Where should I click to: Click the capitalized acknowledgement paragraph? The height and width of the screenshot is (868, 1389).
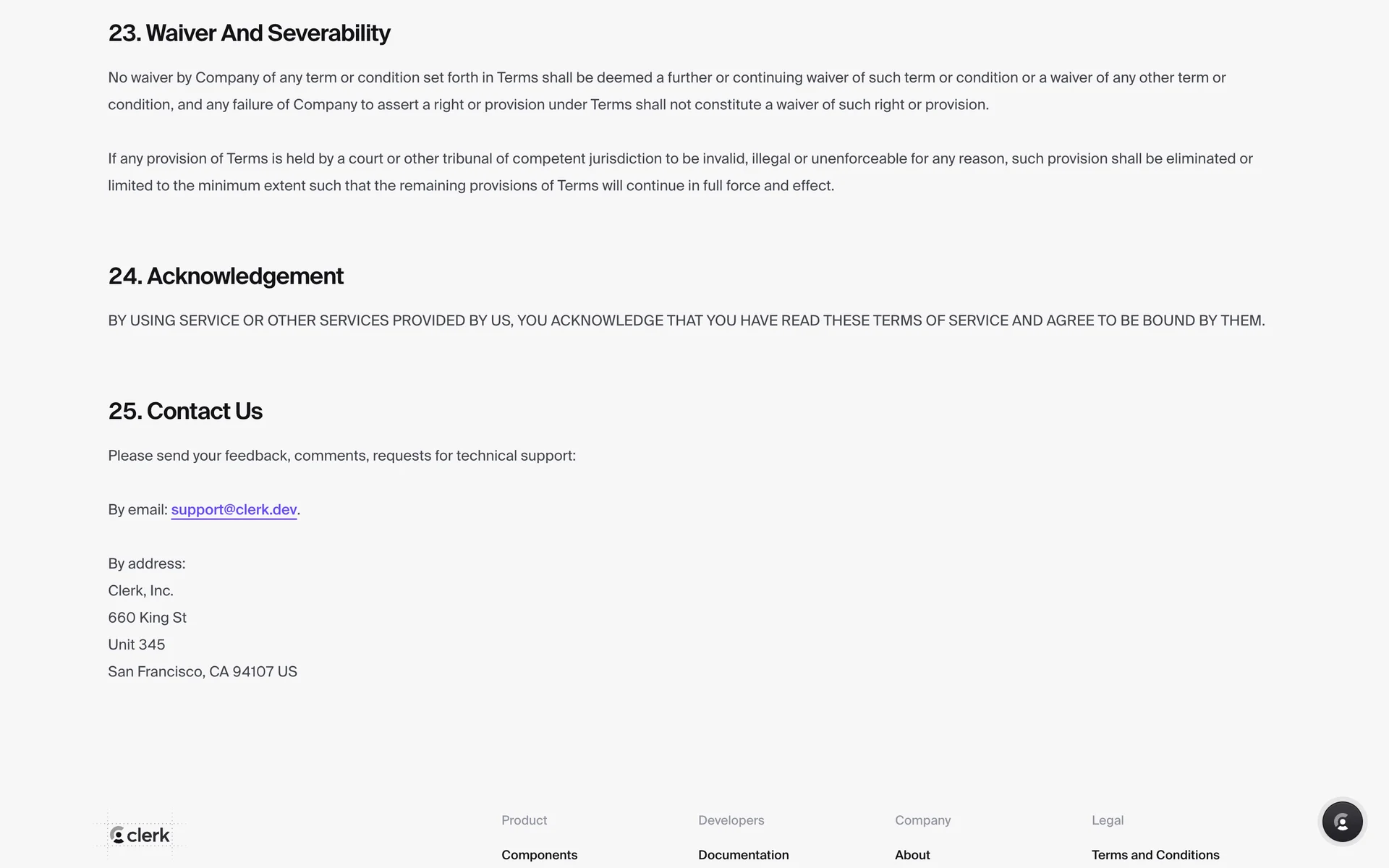click(686, 320)
